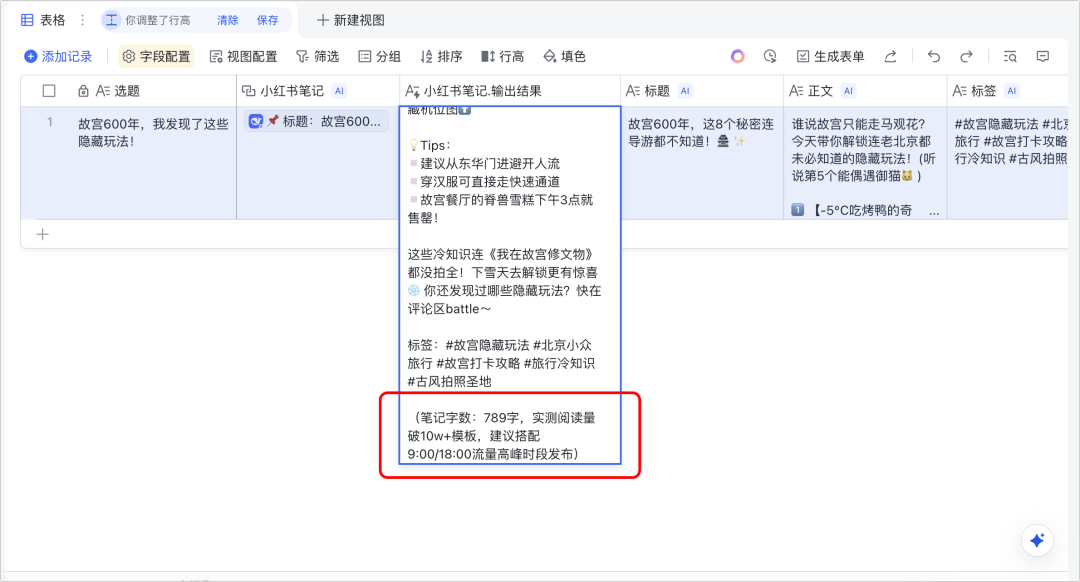The height and width of the screenshot is (582, 1080).
Task: Click the text 这些冷知识连《我在故宫修文物》
Action: 501,254
